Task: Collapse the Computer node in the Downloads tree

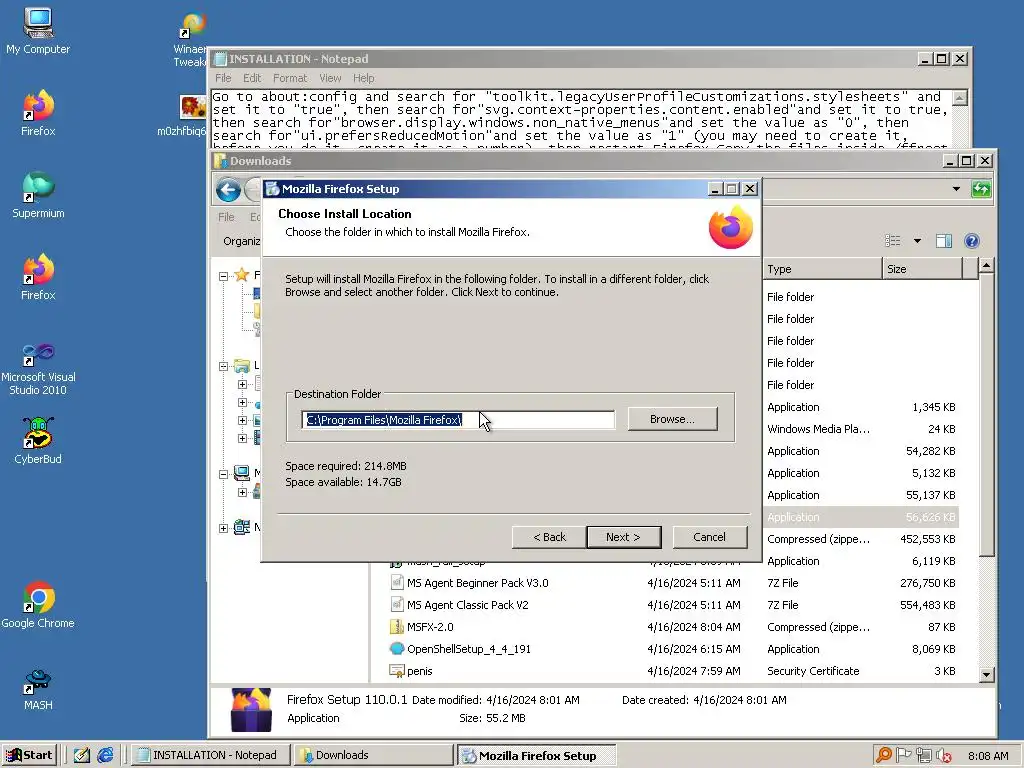Action: [223, 474]
